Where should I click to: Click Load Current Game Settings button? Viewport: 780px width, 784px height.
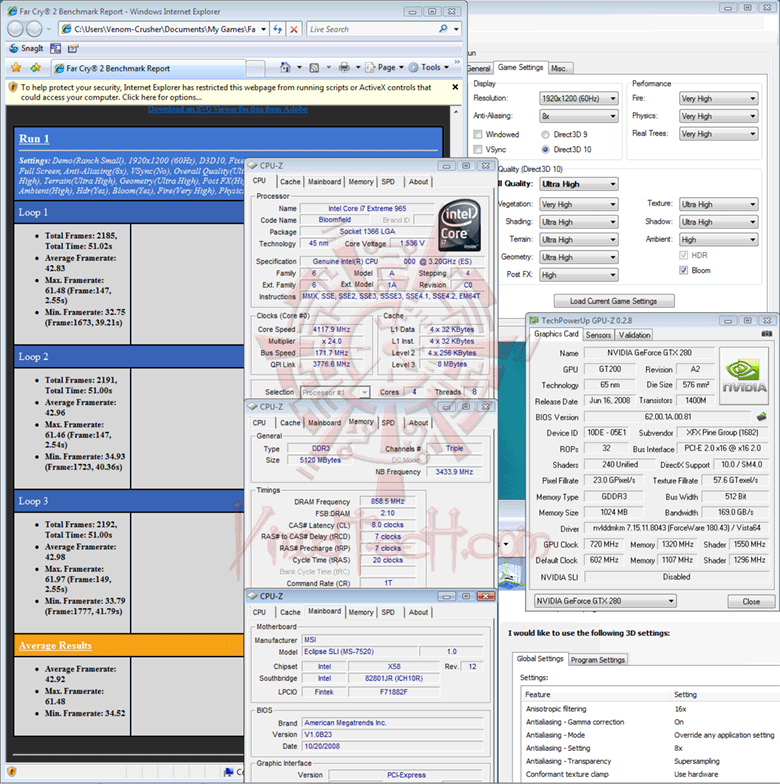point(614,301)
